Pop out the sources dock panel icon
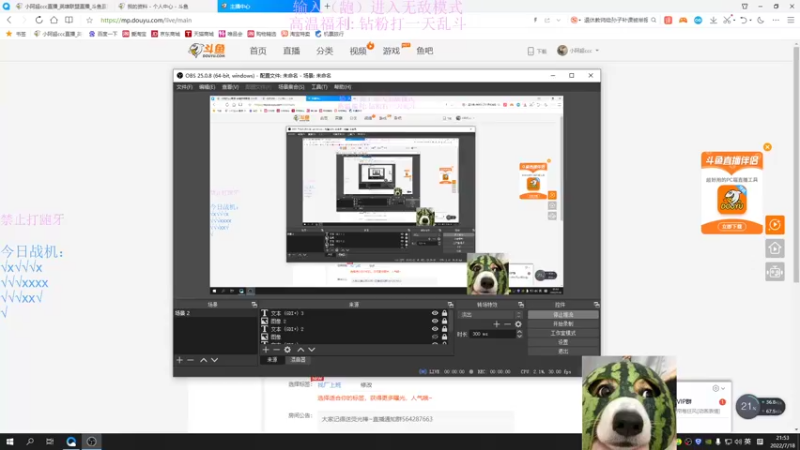The height and width of the screenshot is (450, 800). [450, 305]
